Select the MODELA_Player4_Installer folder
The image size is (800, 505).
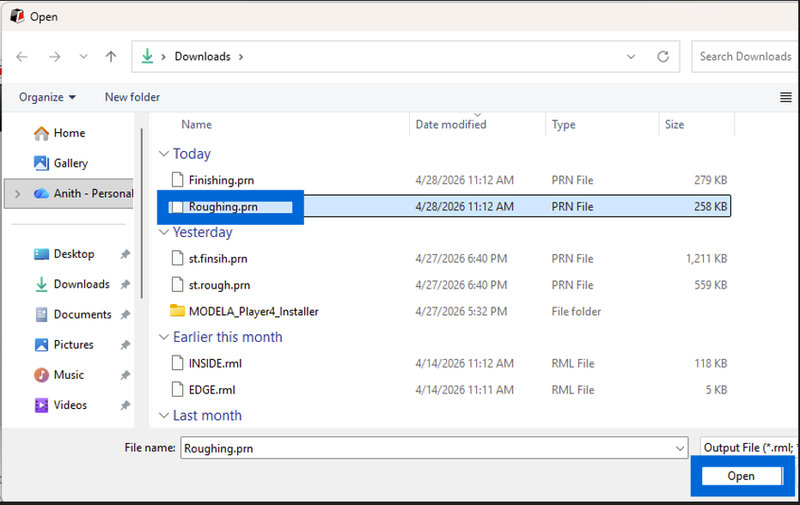point(254,311)
